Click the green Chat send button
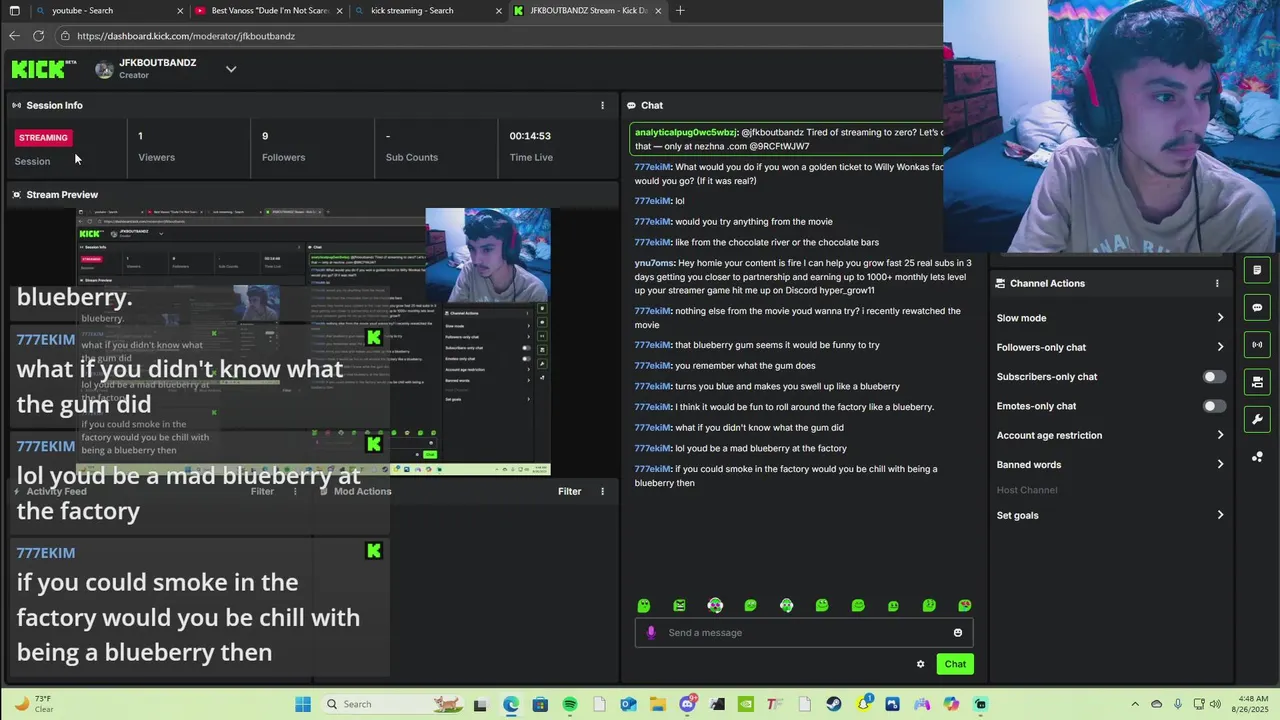 click(x=955, y=664)
